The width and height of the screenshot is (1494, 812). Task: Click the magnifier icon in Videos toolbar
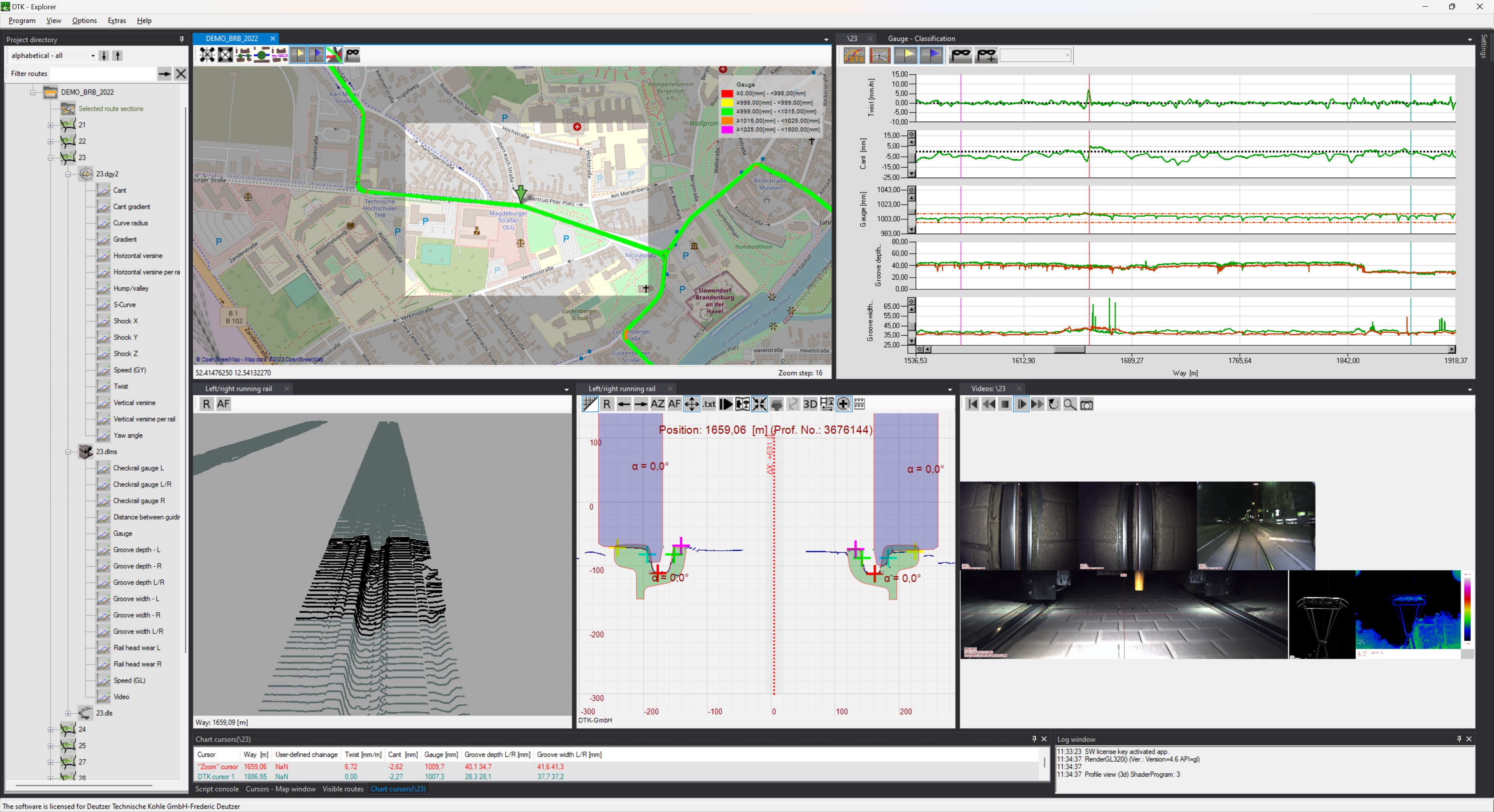[x=1070, y=404]
